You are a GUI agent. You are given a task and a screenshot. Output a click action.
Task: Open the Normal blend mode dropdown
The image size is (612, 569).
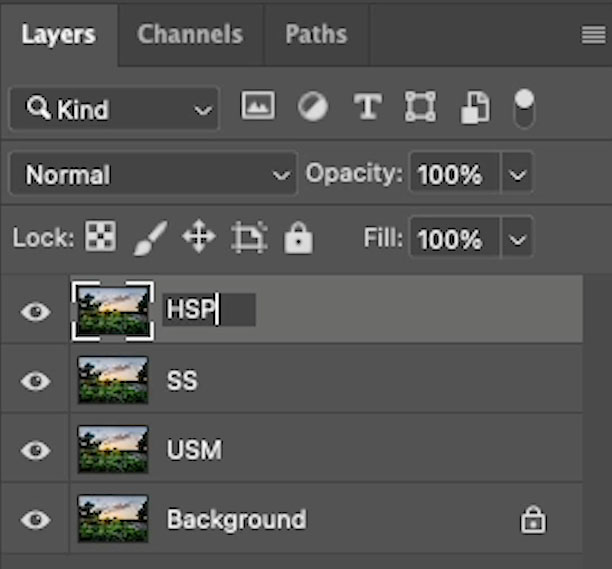click(153, 174)
